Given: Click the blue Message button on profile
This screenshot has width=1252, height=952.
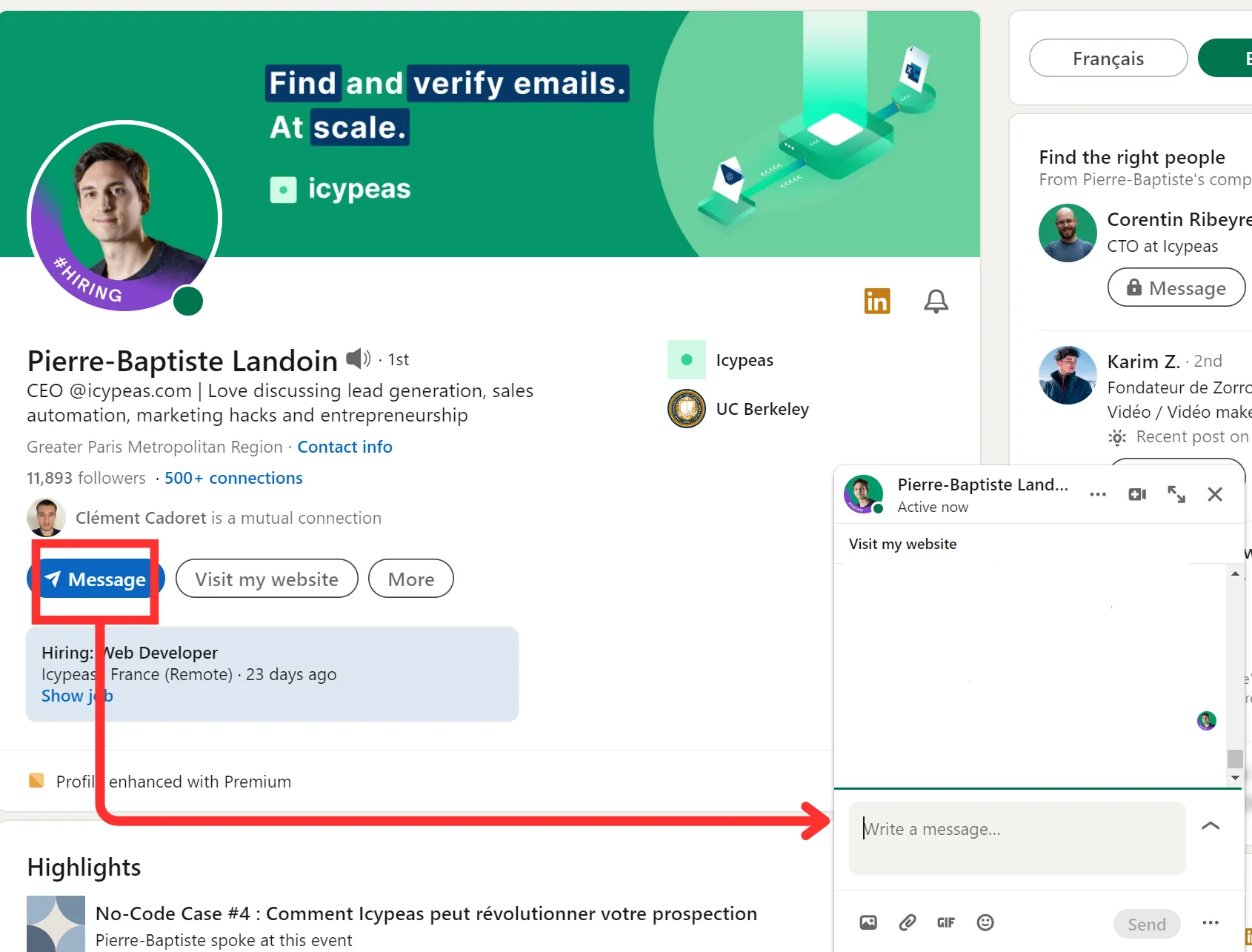Looking at the screenshot, I should 96,579.
